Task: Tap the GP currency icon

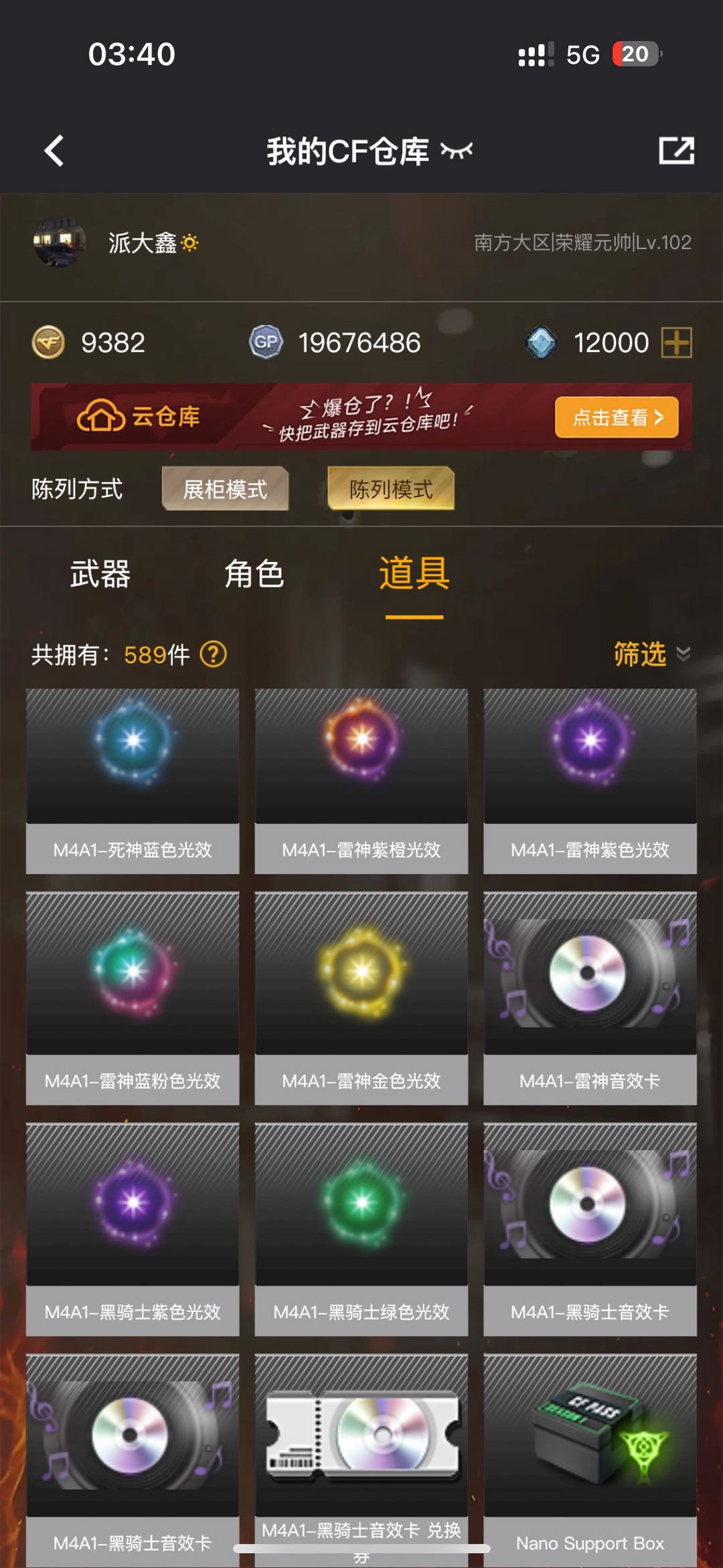Action: 266,342
